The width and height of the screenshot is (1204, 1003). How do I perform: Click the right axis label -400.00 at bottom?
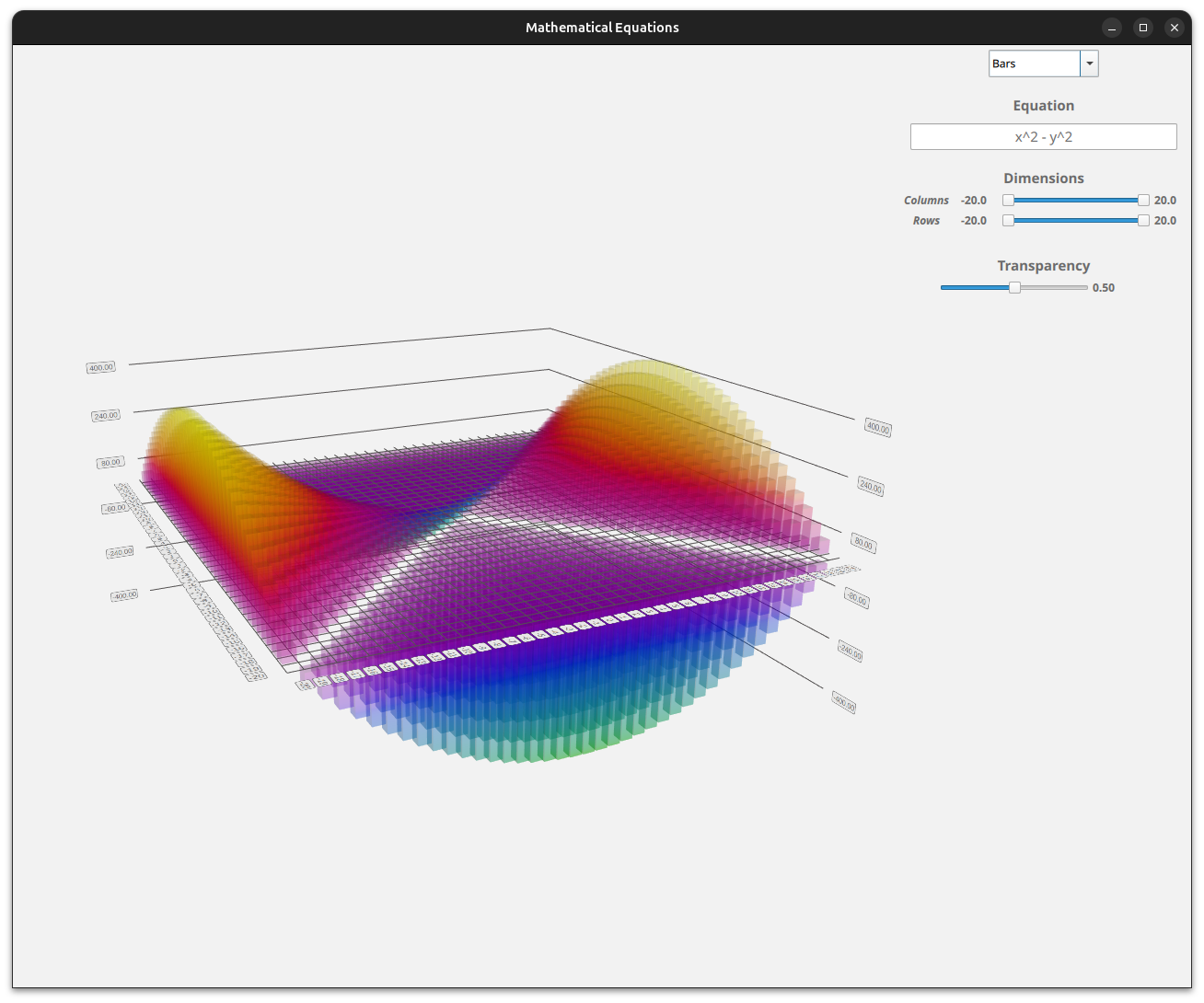tap(844, 704)
